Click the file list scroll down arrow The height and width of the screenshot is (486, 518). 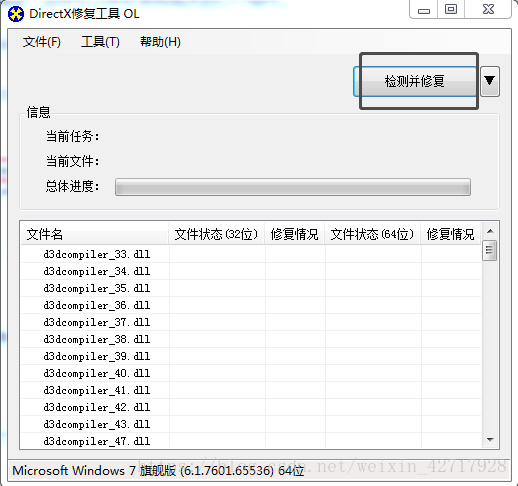click(x=490, y=440)
